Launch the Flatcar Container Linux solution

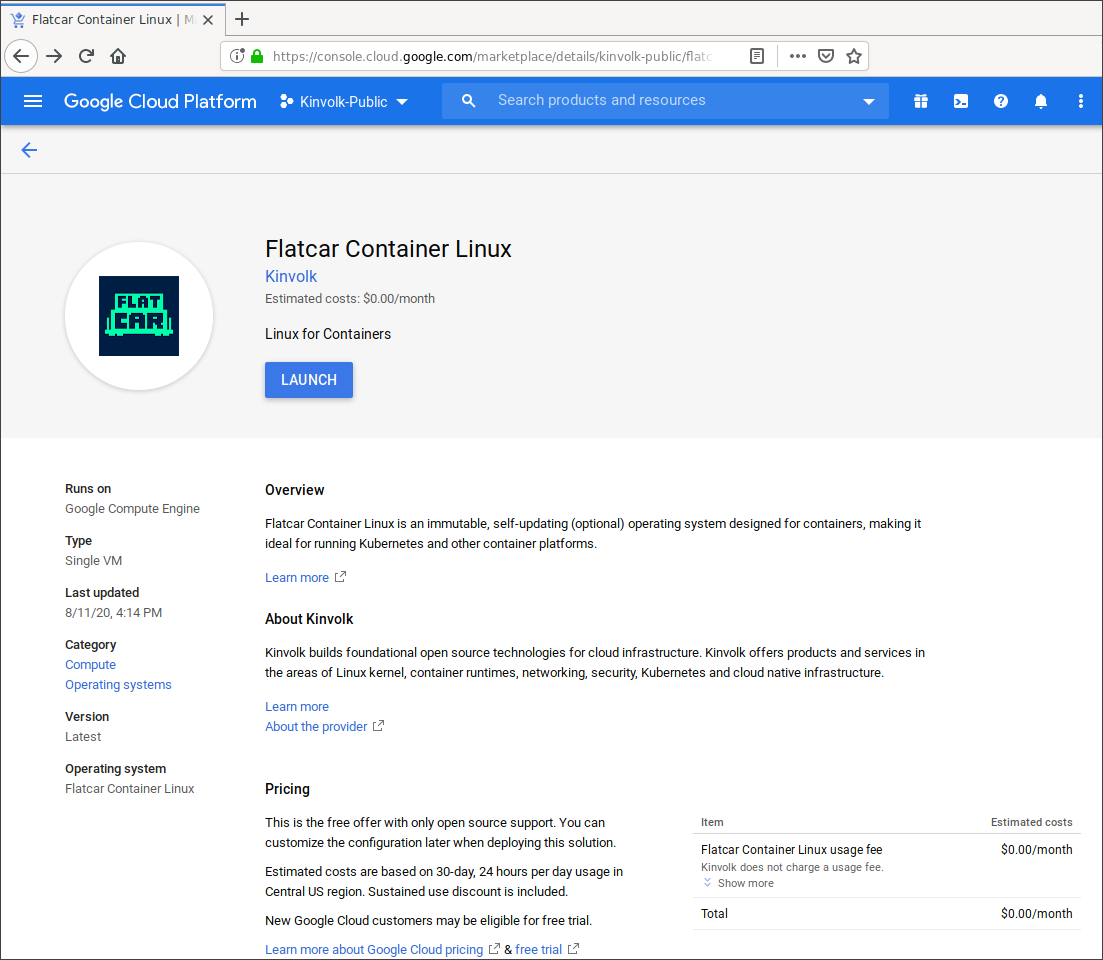click(308, 380)
